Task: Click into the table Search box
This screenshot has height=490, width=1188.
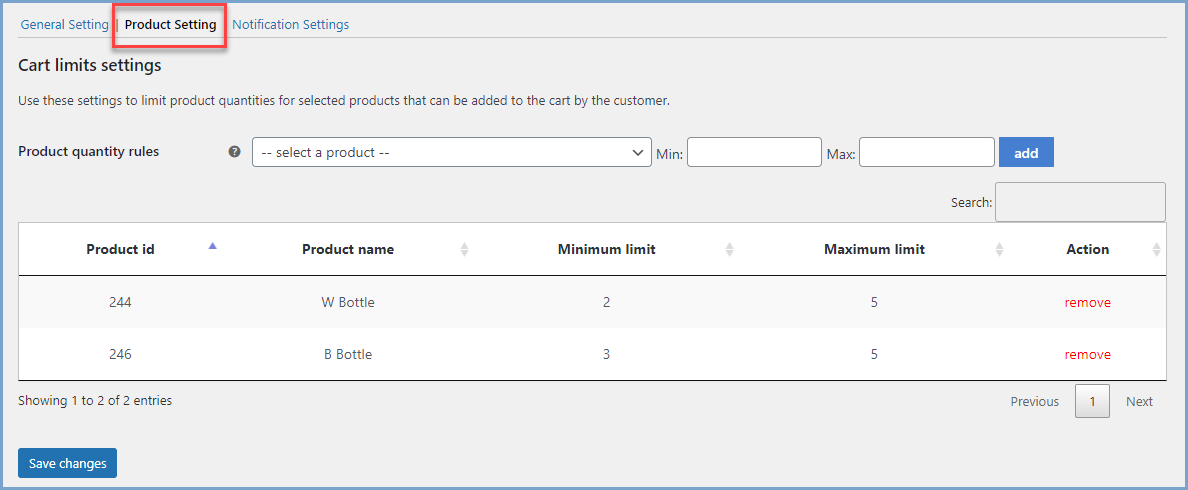Action: pyautogui.click(x=1080, y=202)
